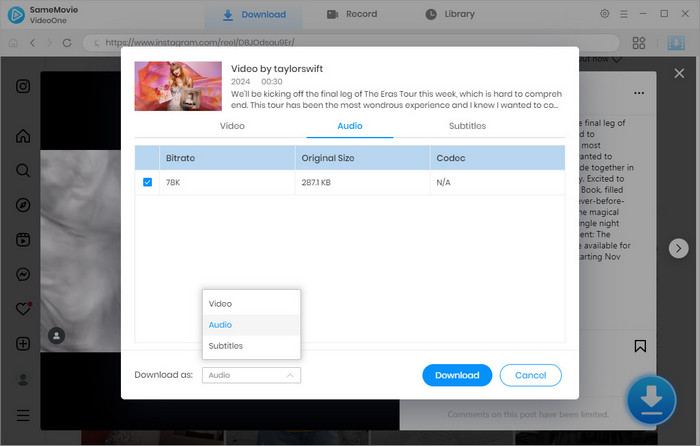Click the Instagram logo in sidebar

23,86
